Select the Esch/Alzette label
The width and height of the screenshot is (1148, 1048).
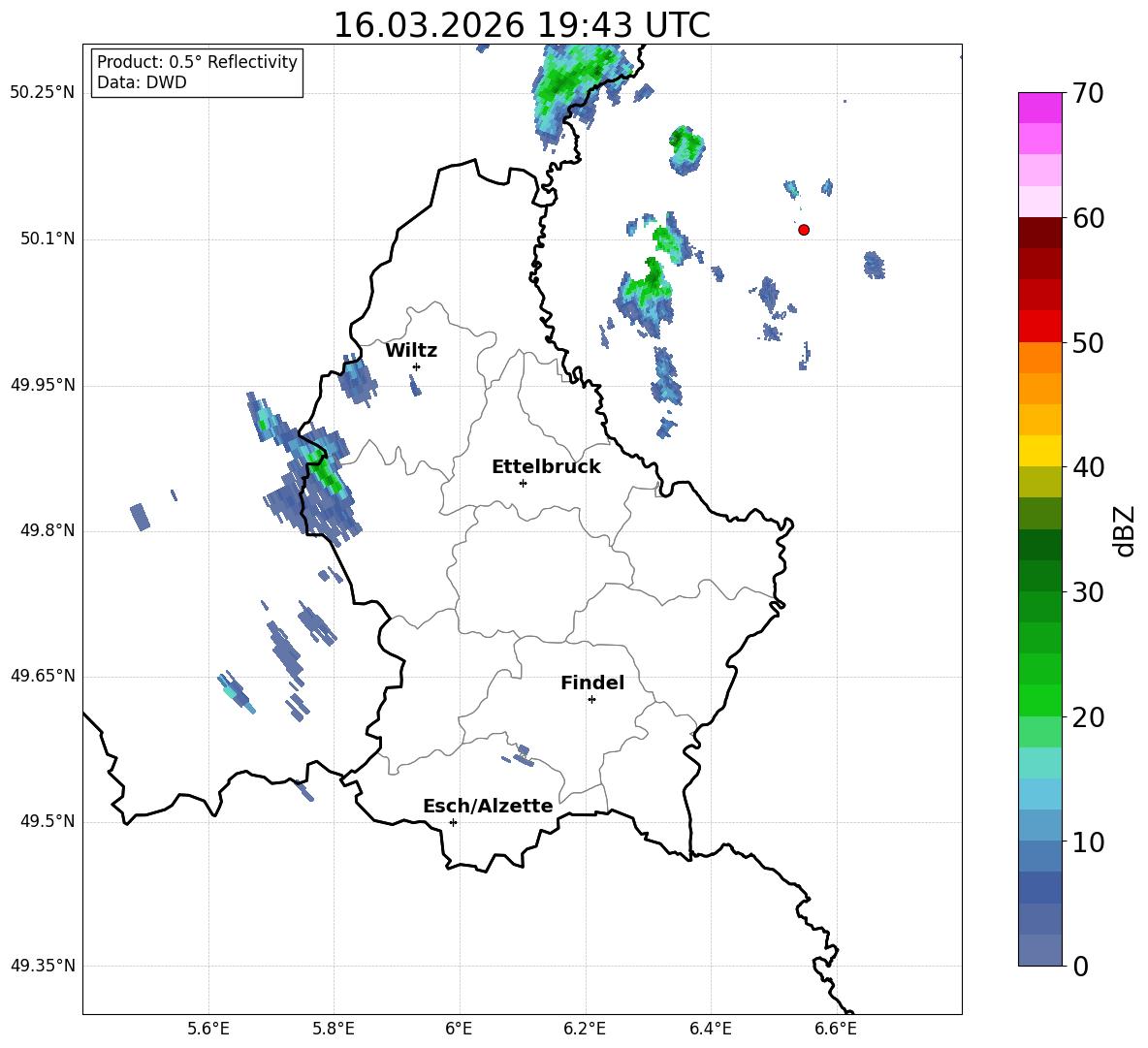[x=488, y=806]
